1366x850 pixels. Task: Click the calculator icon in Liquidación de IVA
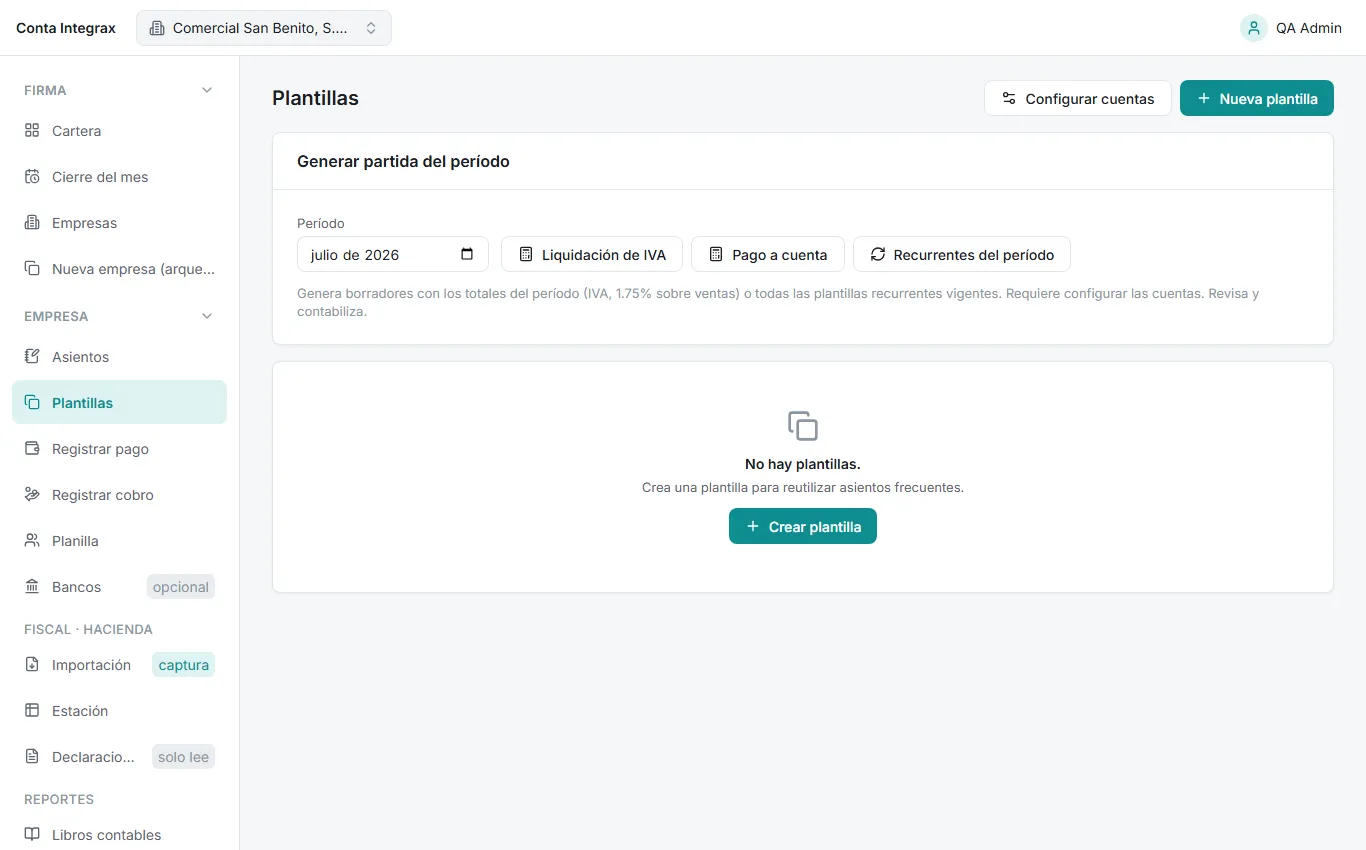tap(526, 254)
